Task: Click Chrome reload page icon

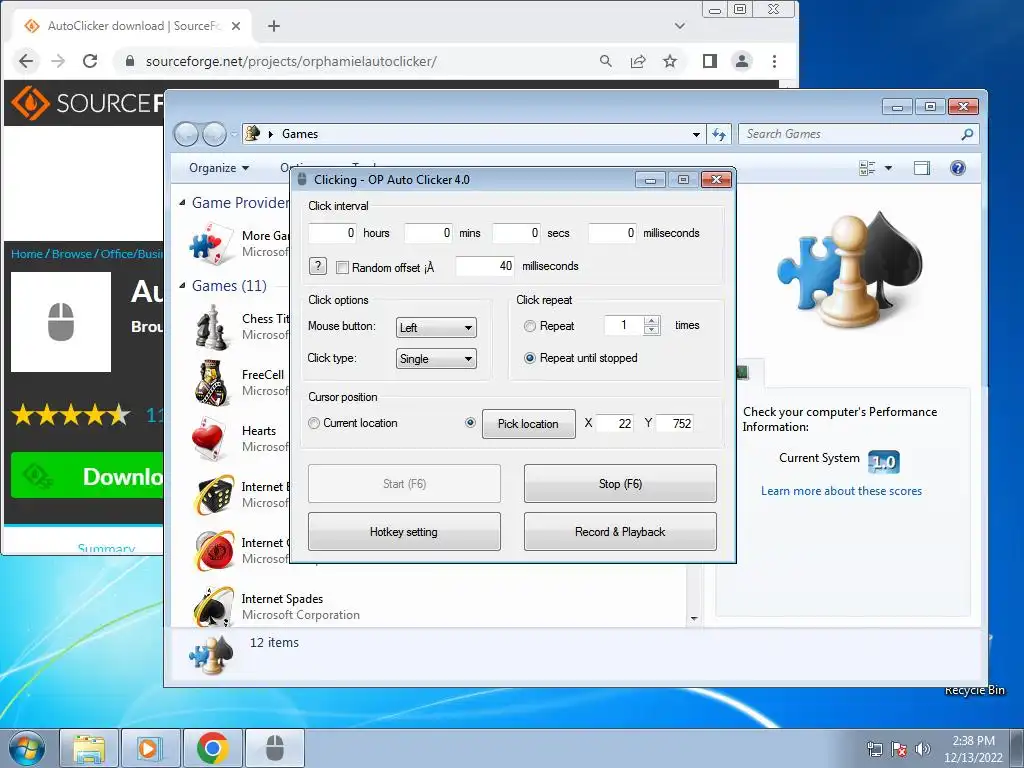Action: click(x=90, y=61)
